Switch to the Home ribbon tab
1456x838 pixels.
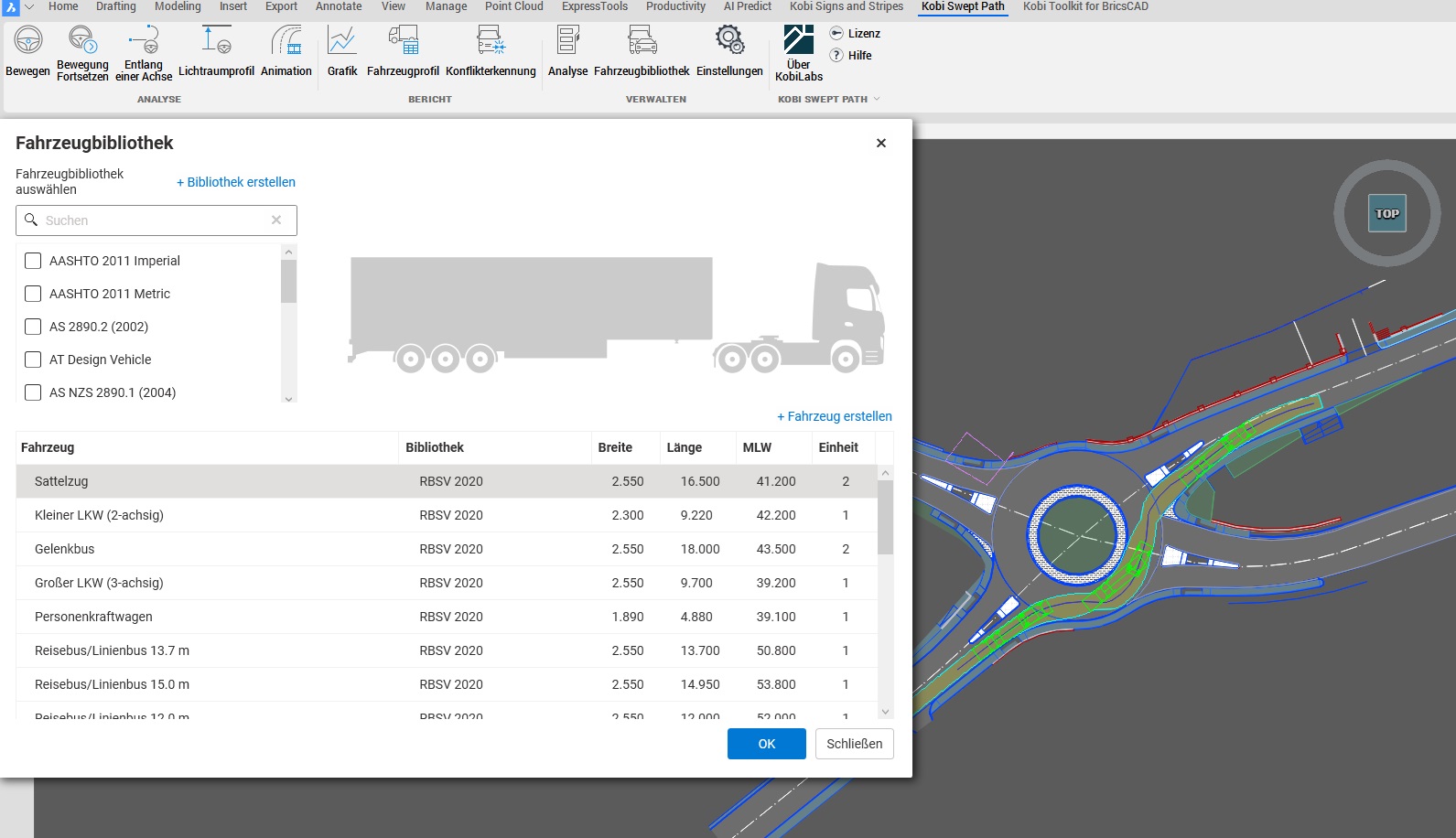[63, 6]
